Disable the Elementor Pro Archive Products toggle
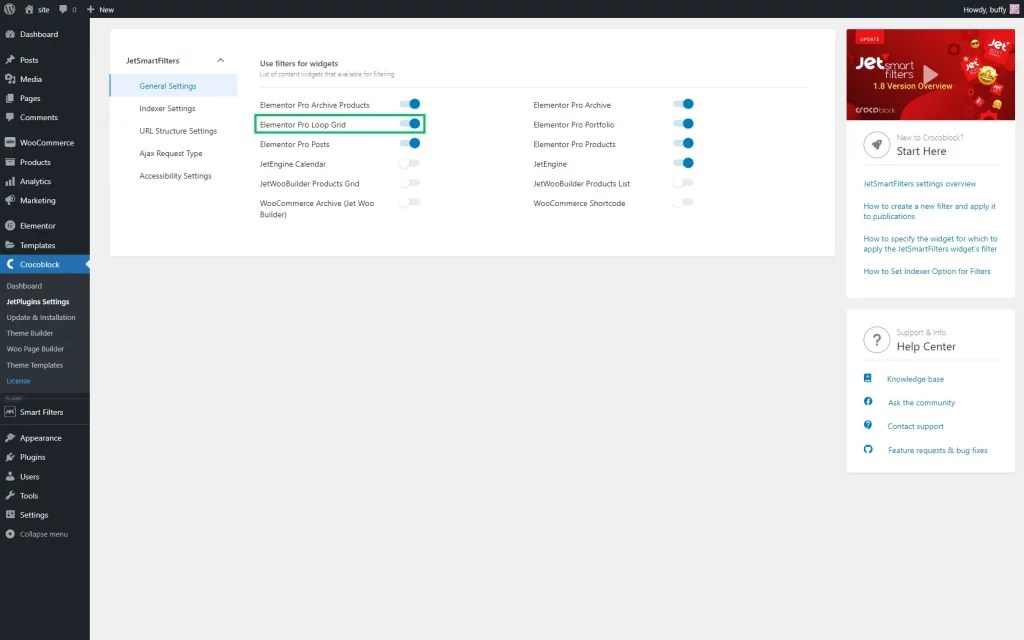Image resolution: width=1024 pixels, height=640 pixels. pos(408,104)
